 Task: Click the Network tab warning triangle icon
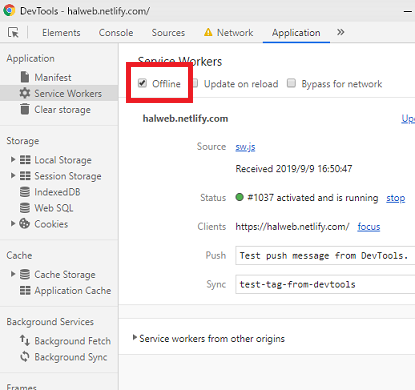pyautogui.click(x=208, y=32)
